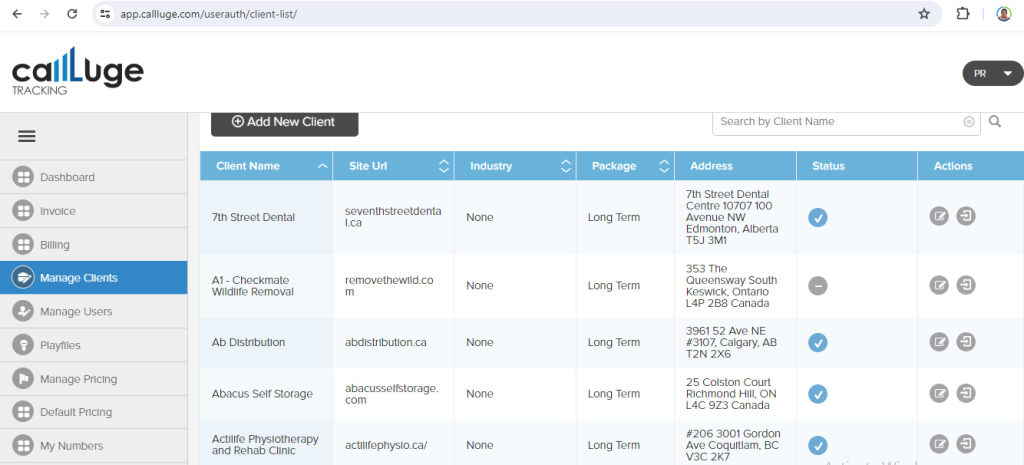Clear the client name search field
This screenshot has width=1024, height=465.
click(968, 122)
